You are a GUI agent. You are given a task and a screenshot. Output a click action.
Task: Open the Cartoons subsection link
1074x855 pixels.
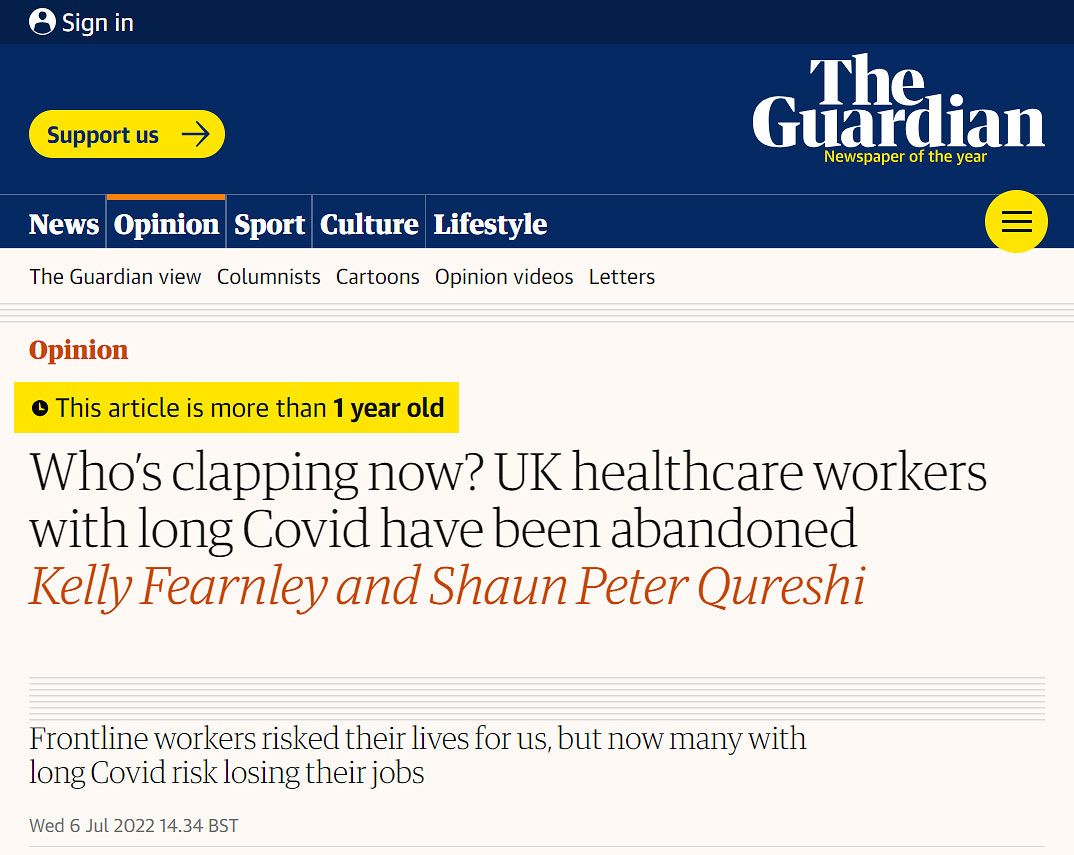pos(377,277)
